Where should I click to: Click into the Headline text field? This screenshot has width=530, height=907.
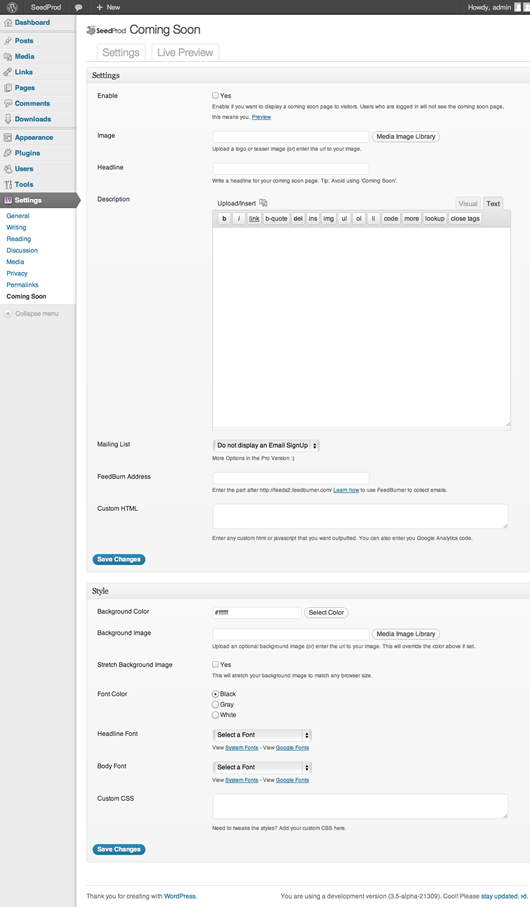coord(291,168)
